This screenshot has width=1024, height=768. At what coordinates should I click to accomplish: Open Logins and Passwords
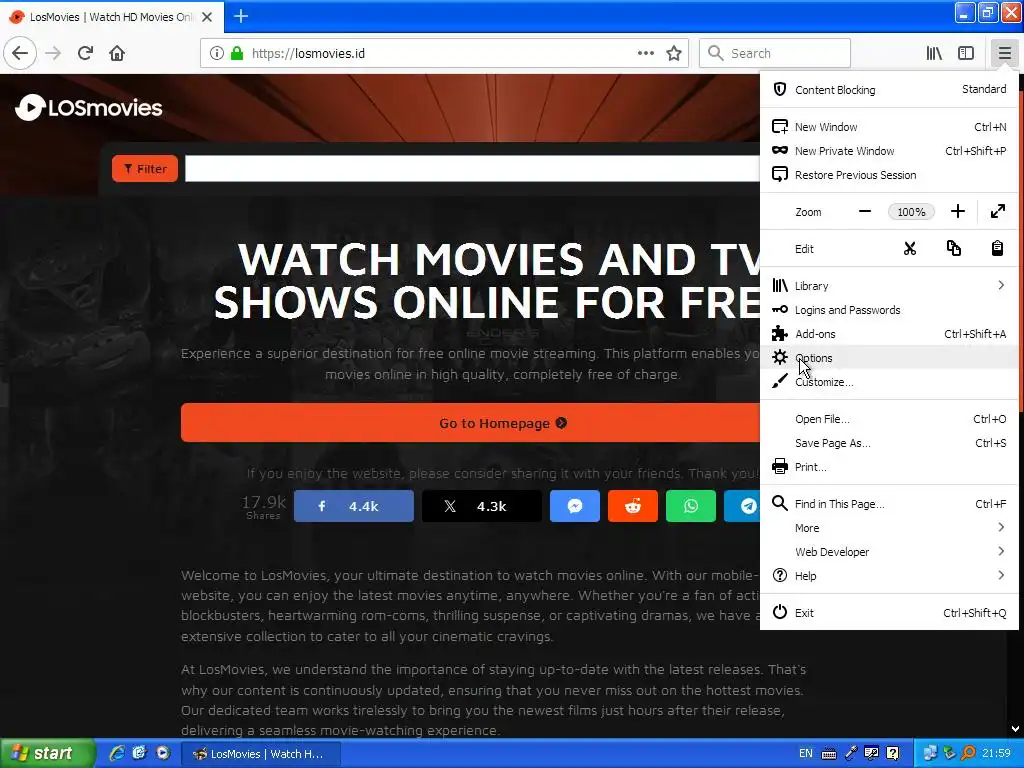(889, 310)
